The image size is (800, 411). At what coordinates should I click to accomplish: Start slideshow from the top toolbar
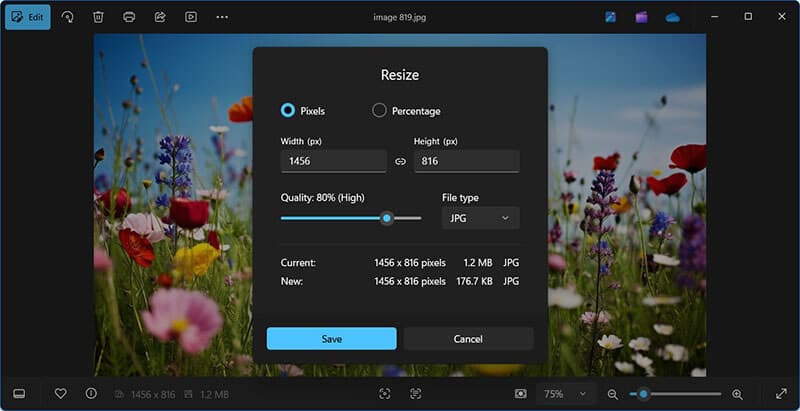[190, 17]
